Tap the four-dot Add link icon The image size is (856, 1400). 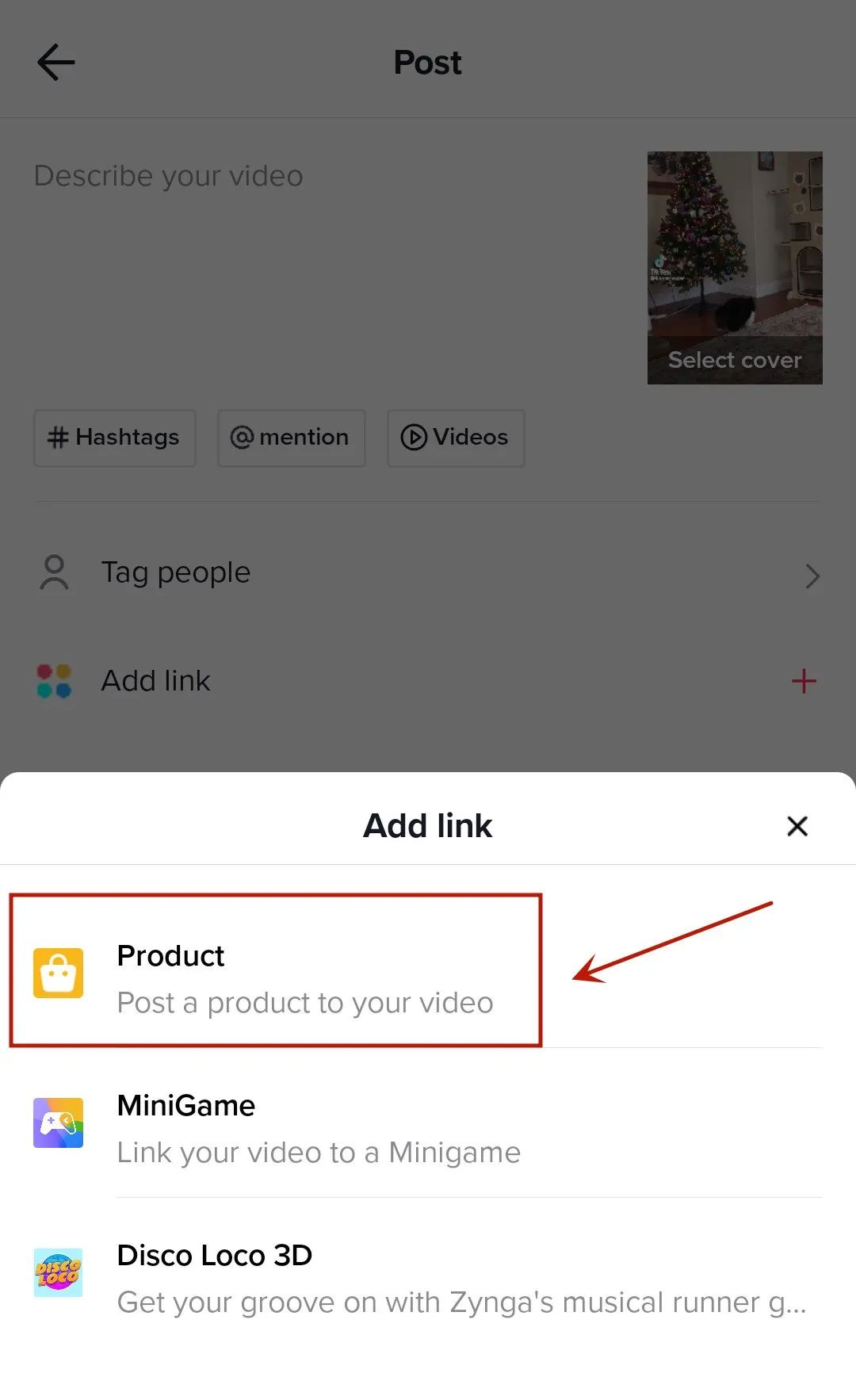point(54,681)
